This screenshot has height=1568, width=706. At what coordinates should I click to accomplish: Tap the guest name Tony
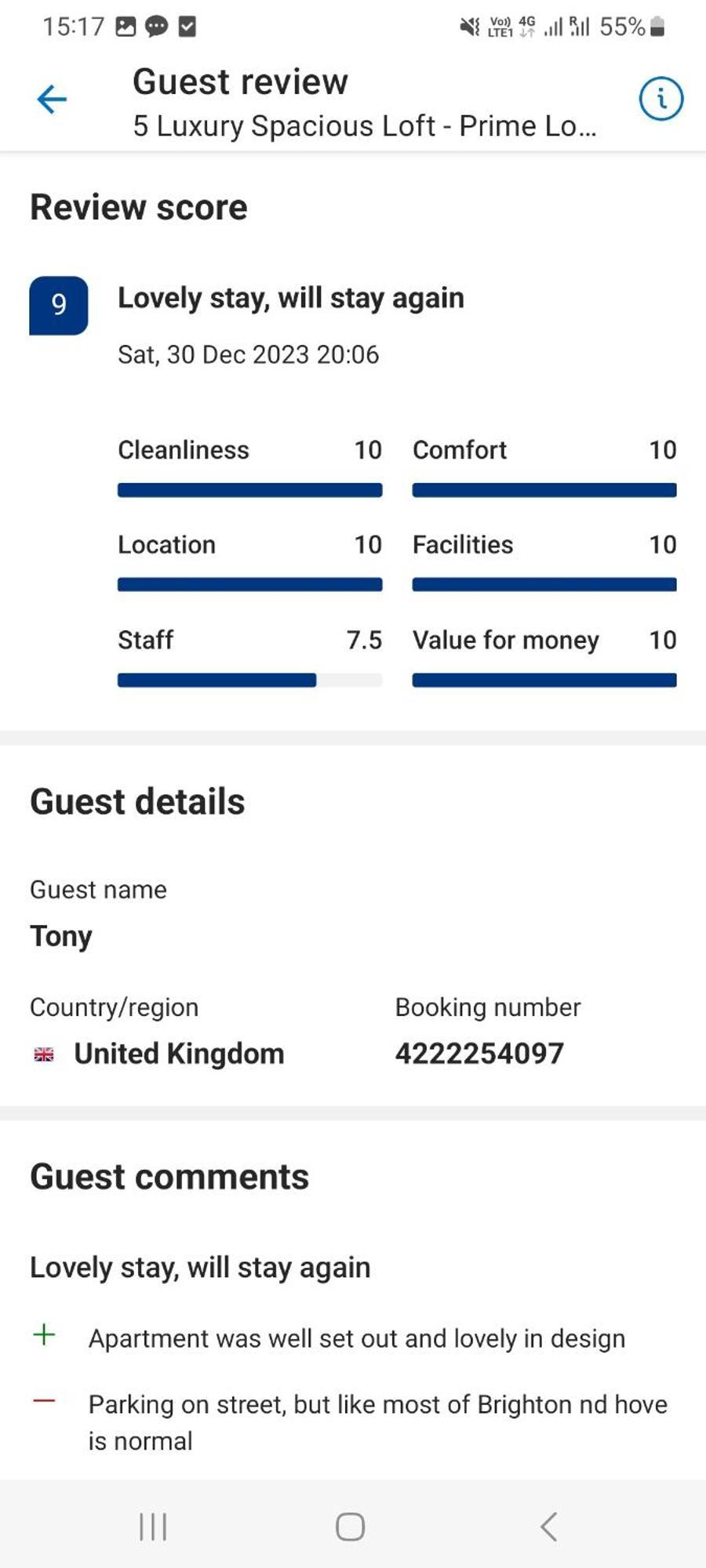[61, 936]
